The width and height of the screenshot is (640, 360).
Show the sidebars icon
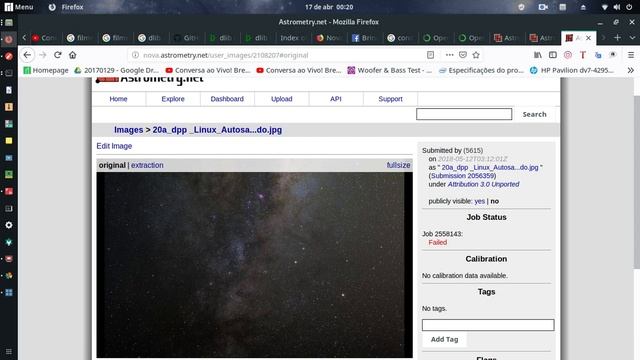coord(553,55)
